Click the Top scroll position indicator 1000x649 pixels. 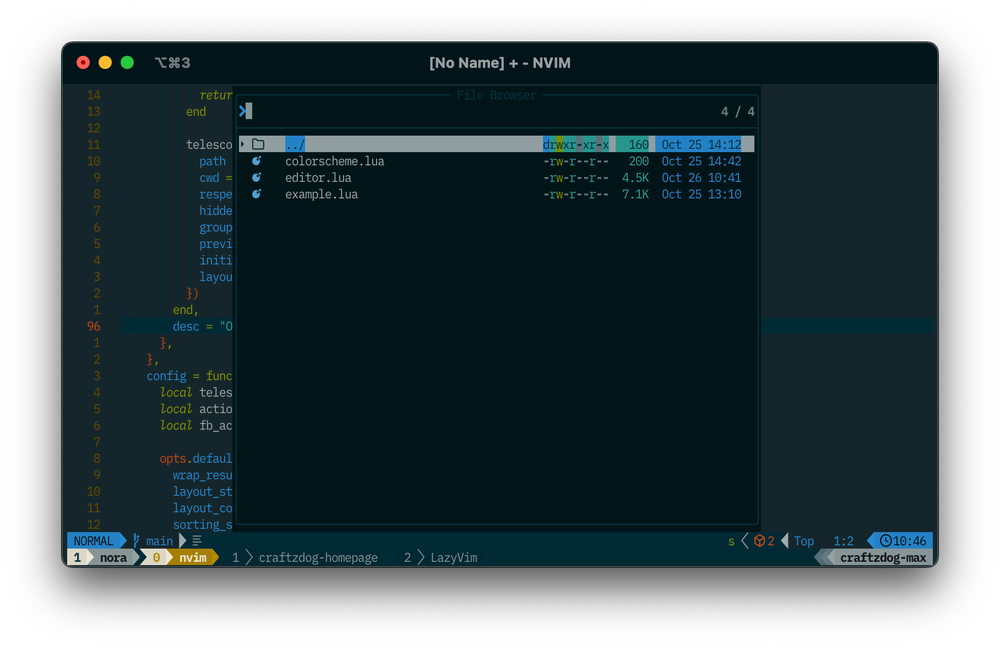pyautogui.click(x=804, y=540)
